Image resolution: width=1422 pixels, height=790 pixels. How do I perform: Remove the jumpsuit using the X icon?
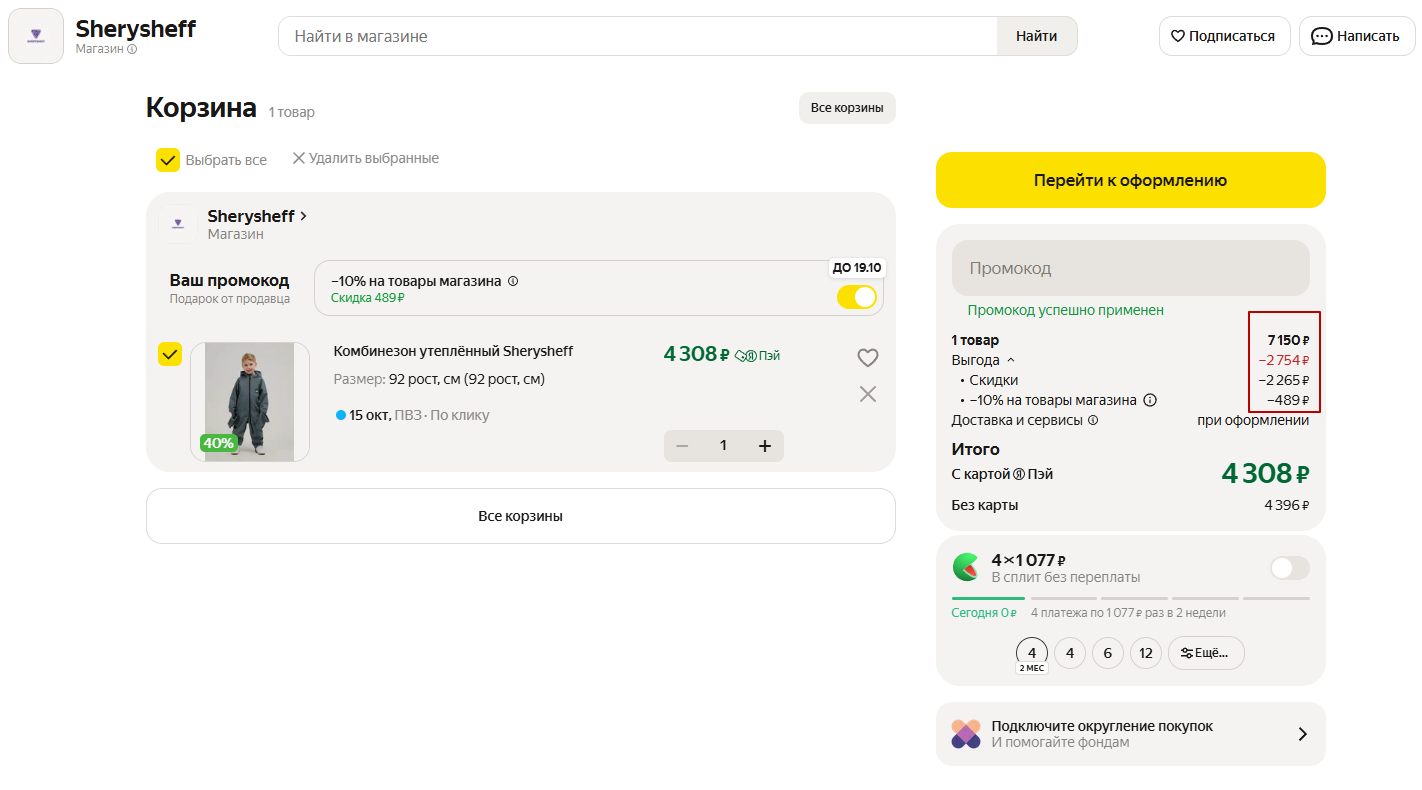click(x=867, y=394)
